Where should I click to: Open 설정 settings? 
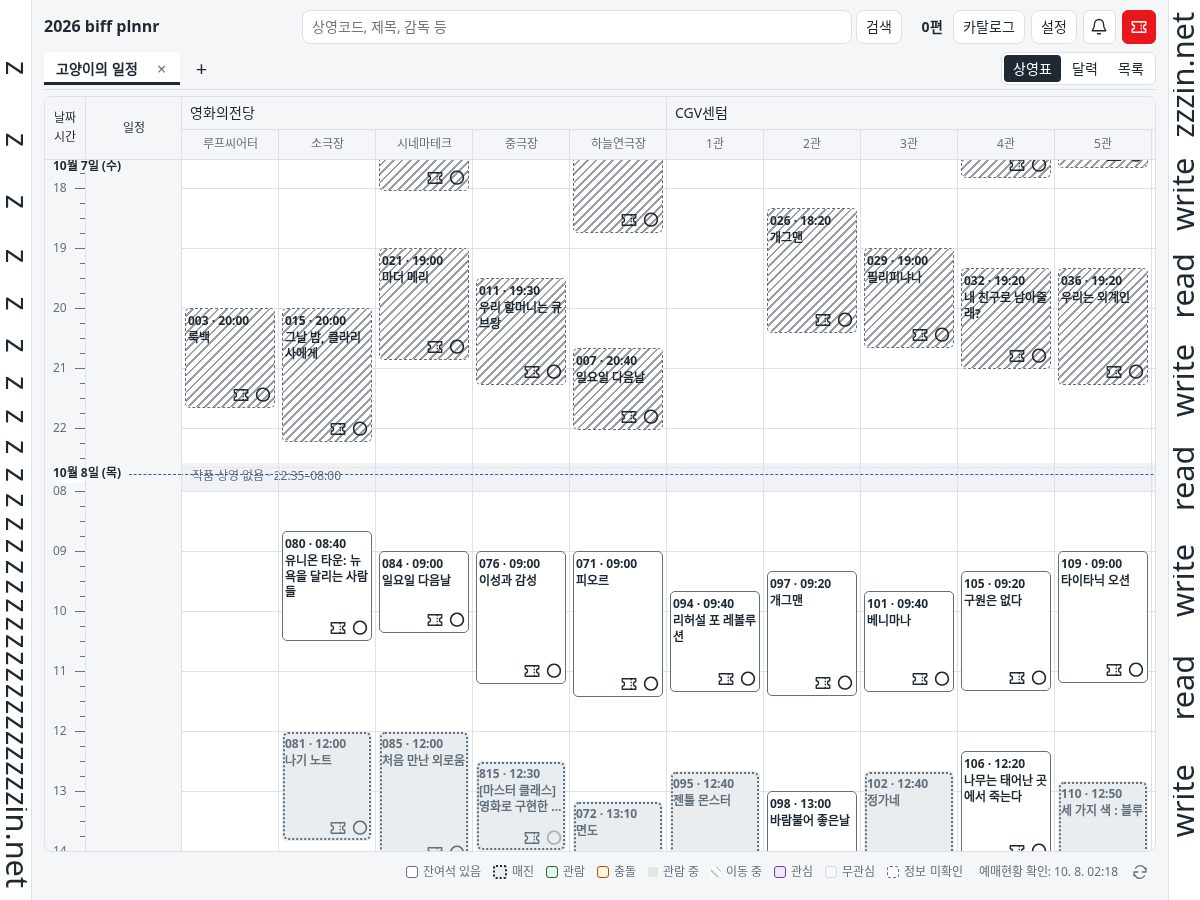click(1054, 27)
